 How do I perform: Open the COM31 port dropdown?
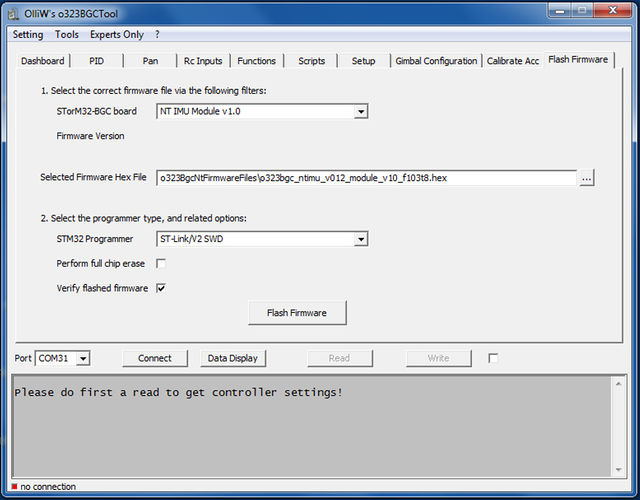83,358
